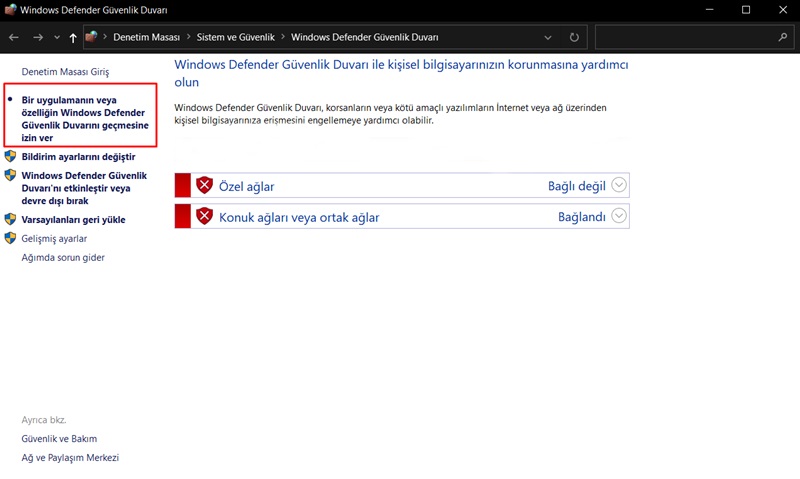Click shield icon beside Gelişmiş ayarlar

[x=10, y=238]
